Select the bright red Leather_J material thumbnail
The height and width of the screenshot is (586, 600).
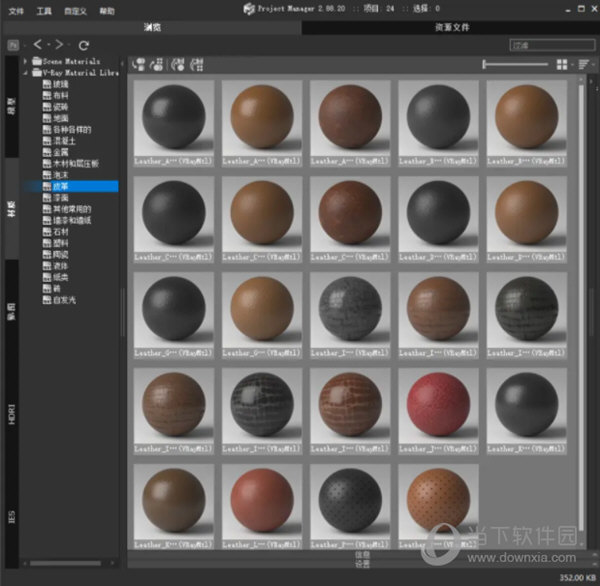click(438, 411)
